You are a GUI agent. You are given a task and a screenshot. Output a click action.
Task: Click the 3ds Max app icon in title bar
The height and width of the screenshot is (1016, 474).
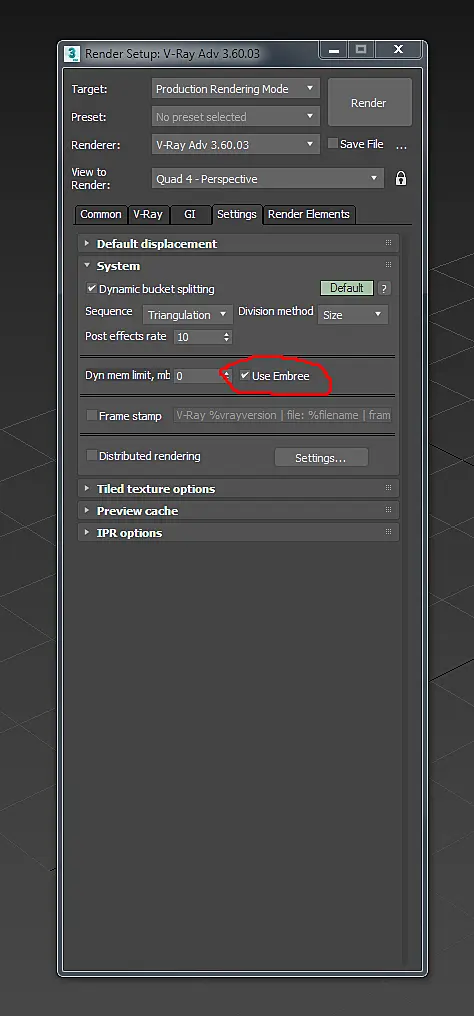click(73, 53)
